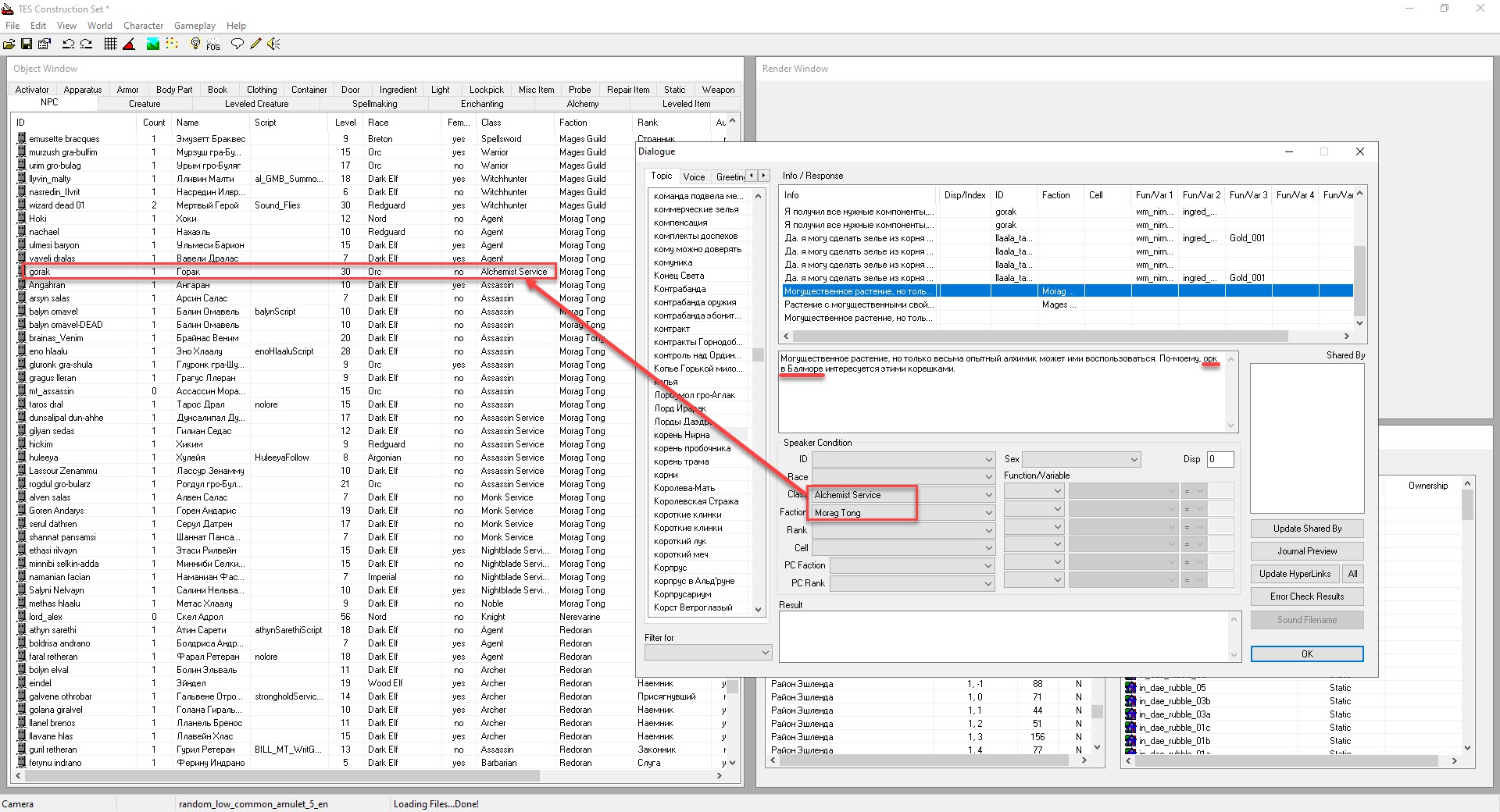Viewport: 1500px width, 812px height.
Task: Select the NPC icon beside gorak
Action: tap(22, 272)
